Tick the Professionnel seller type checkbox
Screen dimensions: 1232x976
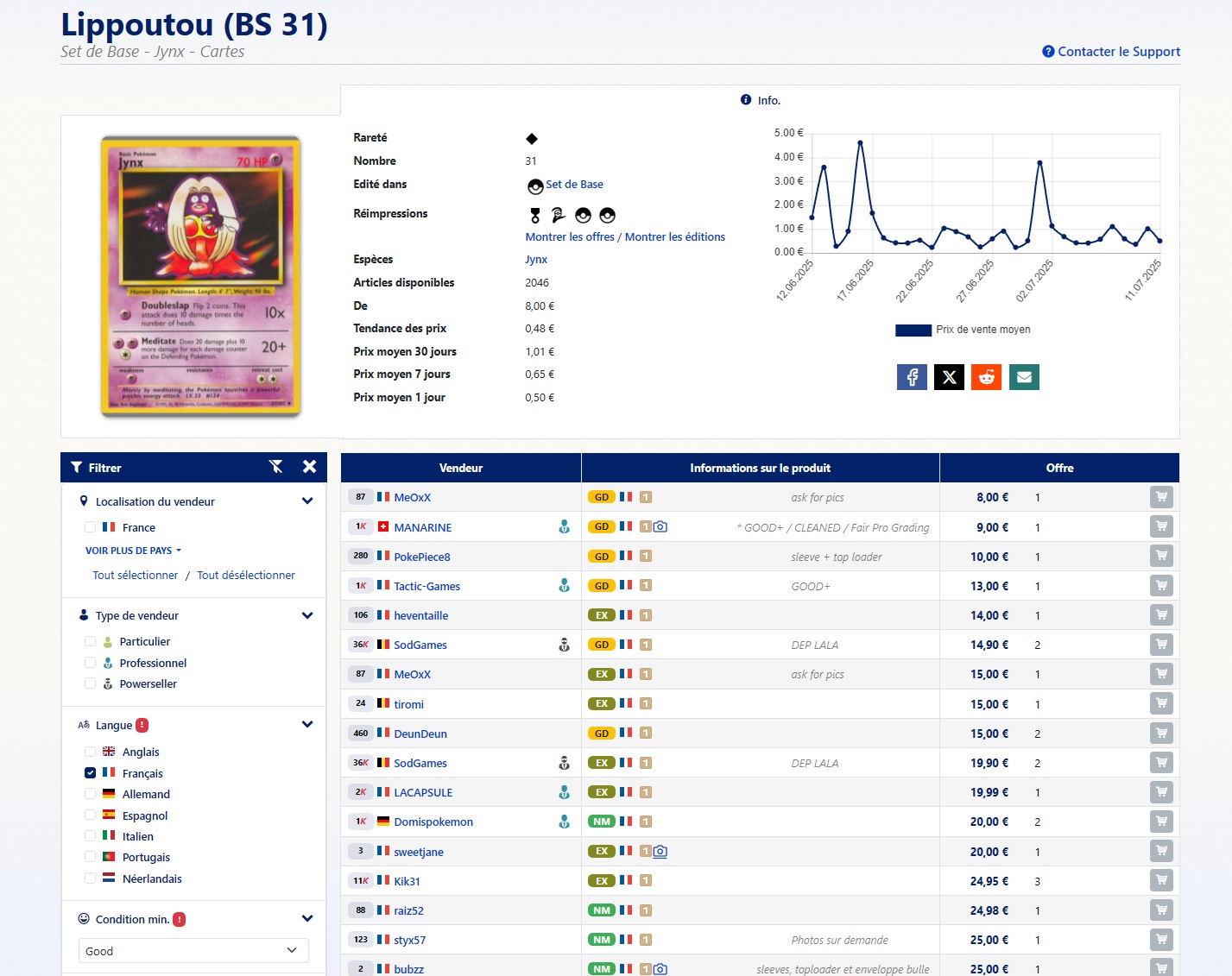[91, 663]
